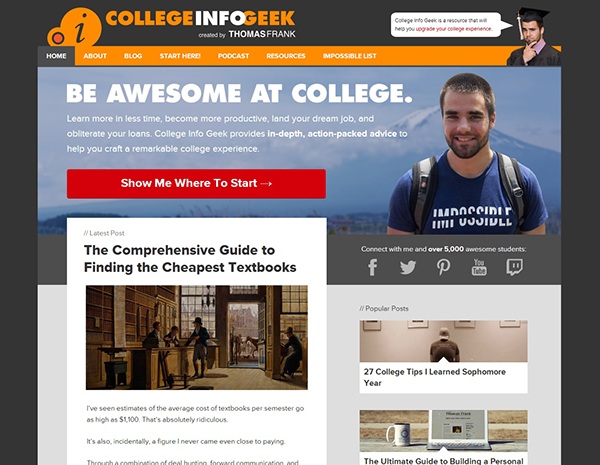Click 'upgrade your college experience' link
Image resolution: width=600 pixels, height=465 pixels.
click(453, 29)
